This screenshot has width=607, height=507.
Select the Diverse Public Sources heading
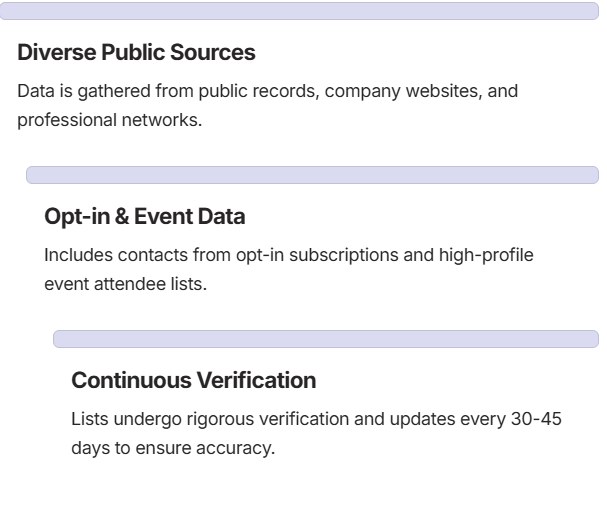pyautogui.click(x=136, y=52)
